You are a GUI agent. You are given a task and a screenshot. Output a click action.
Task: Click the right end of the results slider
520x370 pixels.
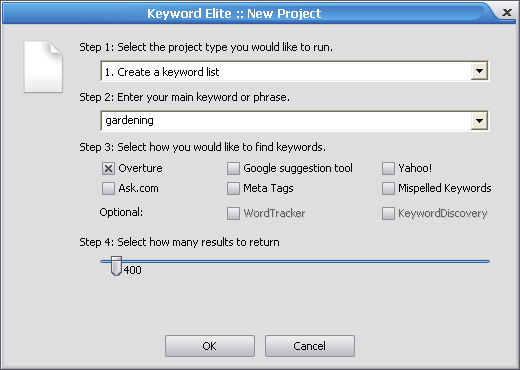pos(487,262)
